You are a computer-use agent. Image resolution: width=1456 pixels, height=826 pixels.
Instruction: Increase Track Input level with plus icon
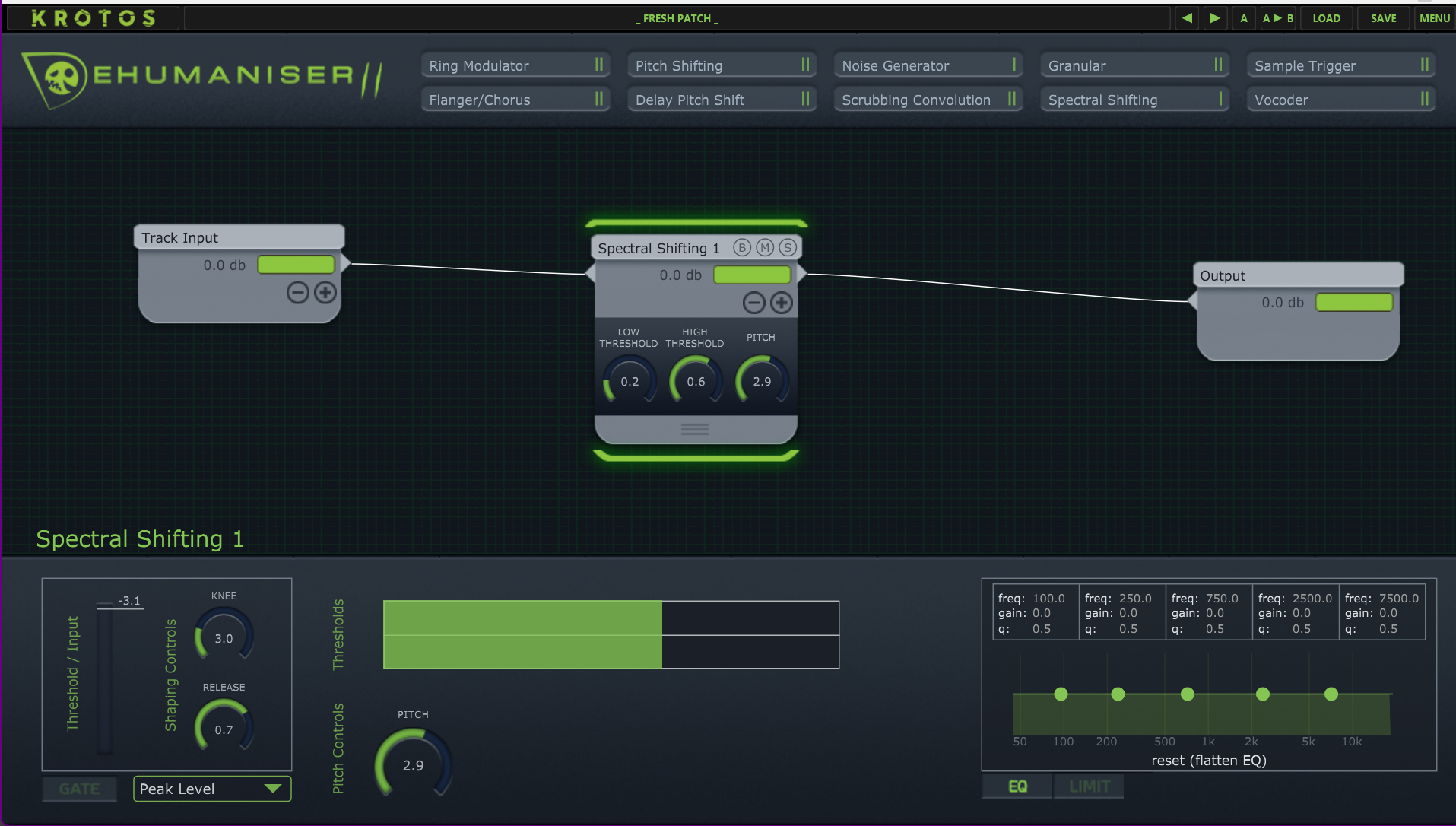tap(325, 292)
